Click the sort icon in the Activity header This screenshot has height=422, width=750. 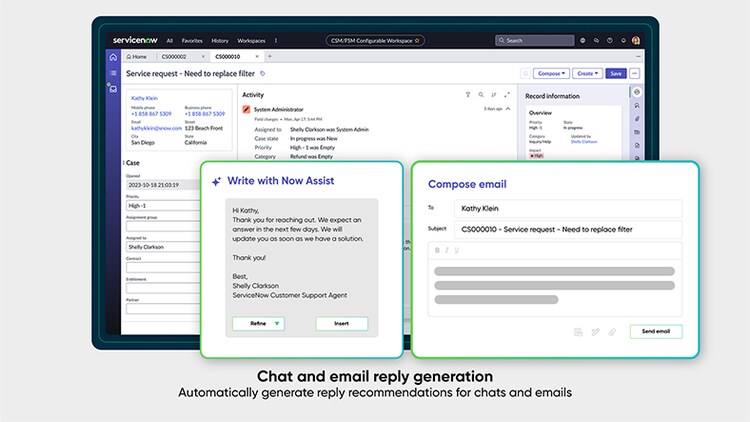click(494, 95)
